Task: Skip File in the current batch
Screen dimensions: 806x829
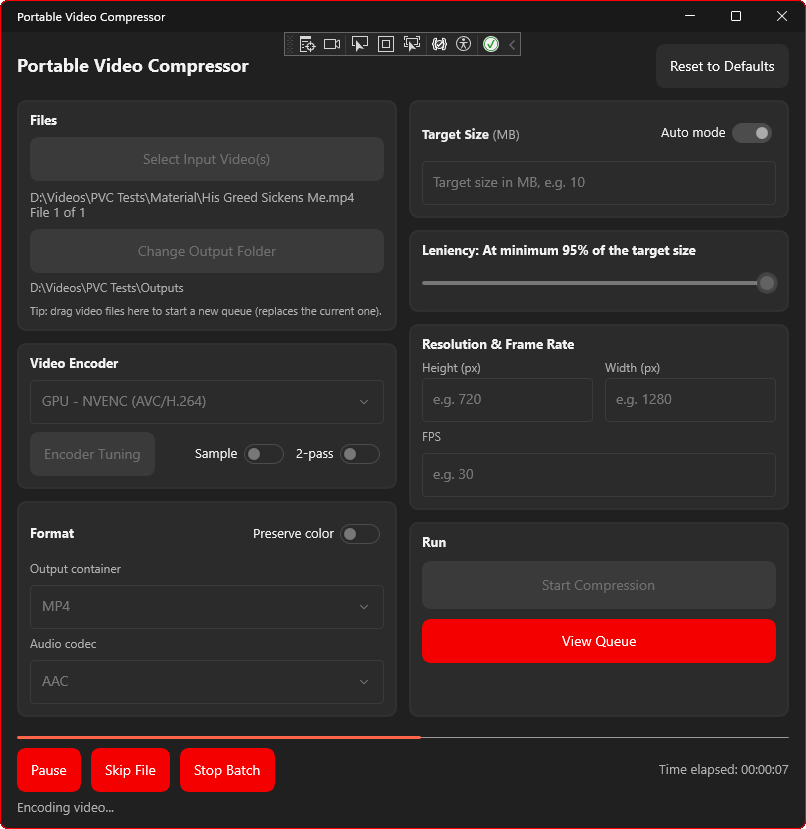Action: point(130,770)
